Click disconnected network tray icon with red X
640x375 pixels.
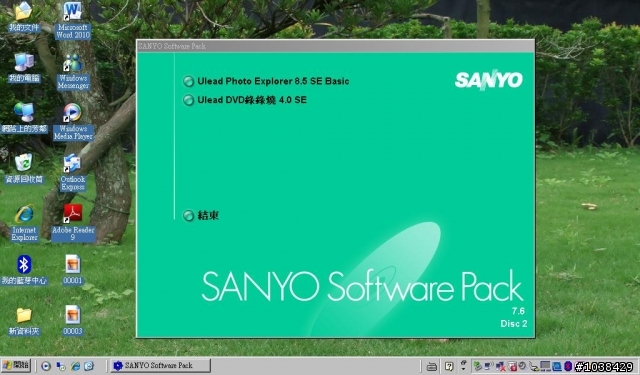coord(500,366)
